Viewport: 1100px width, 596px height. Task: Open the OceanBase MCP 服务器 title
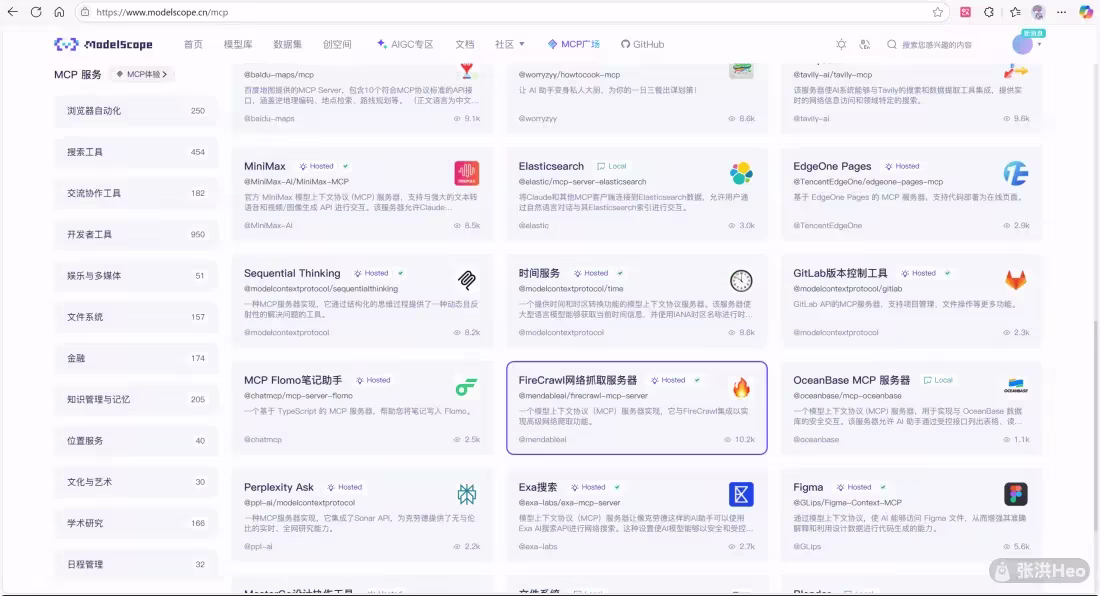pyautogui.click(x=851, y=380)
